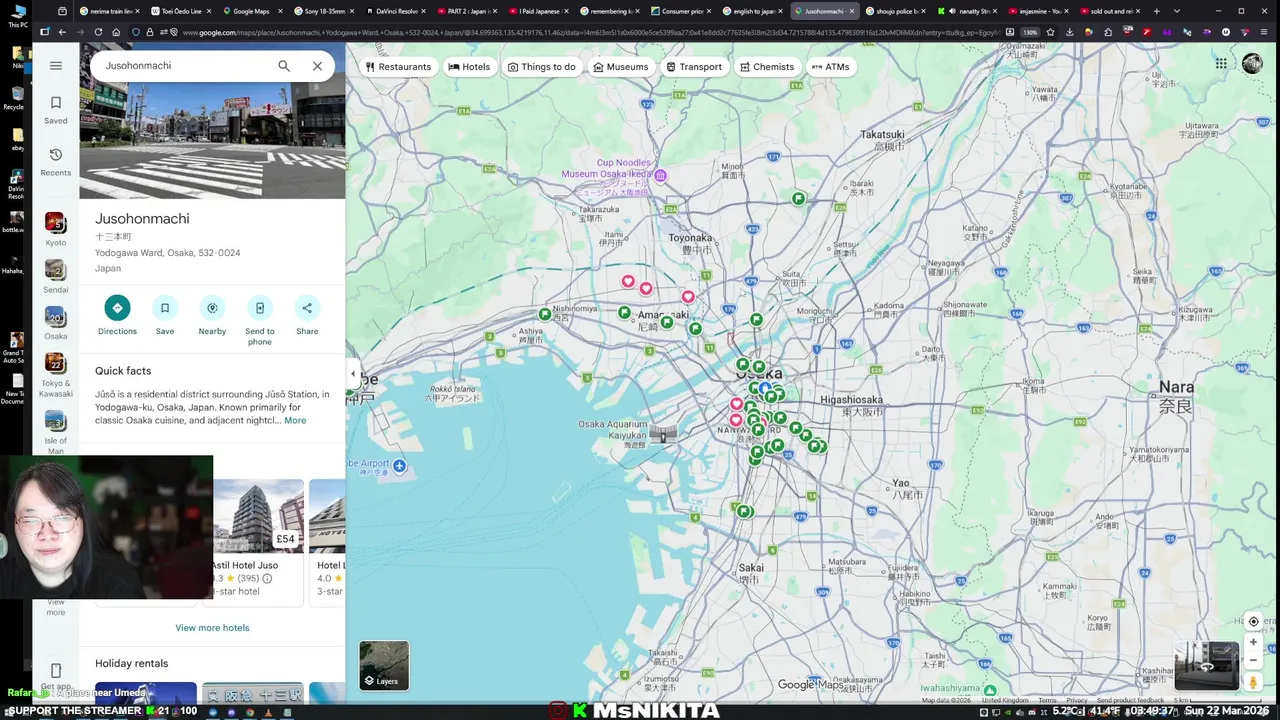
Task: Open the Google Maps hamburger menu
Action: pos(56,66)
